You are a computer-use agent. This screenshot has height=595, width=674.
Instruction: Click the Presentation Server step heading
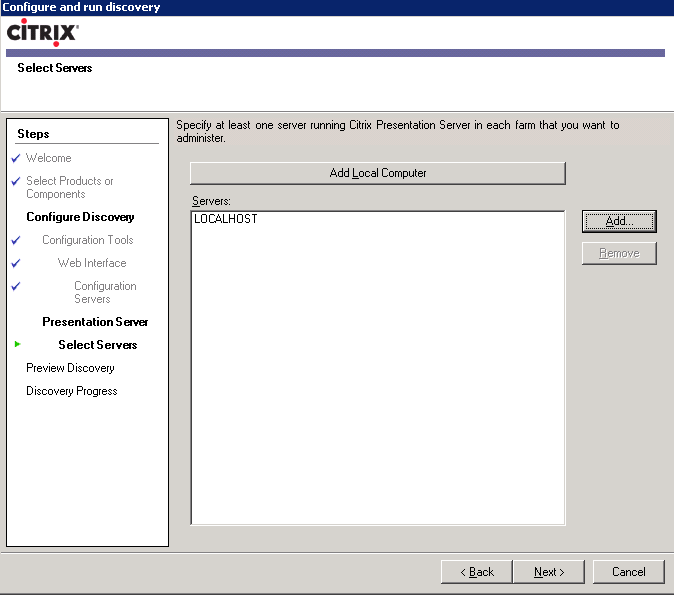pos(95,322)
